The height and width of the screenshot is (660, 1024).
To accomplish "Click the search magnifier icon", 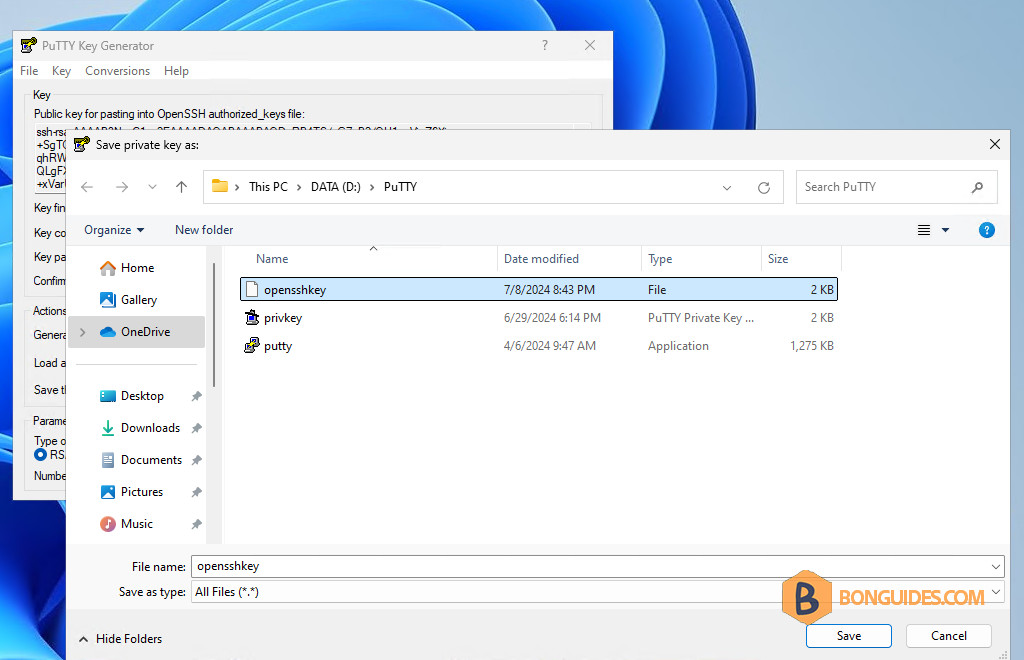I will [977, 187].
